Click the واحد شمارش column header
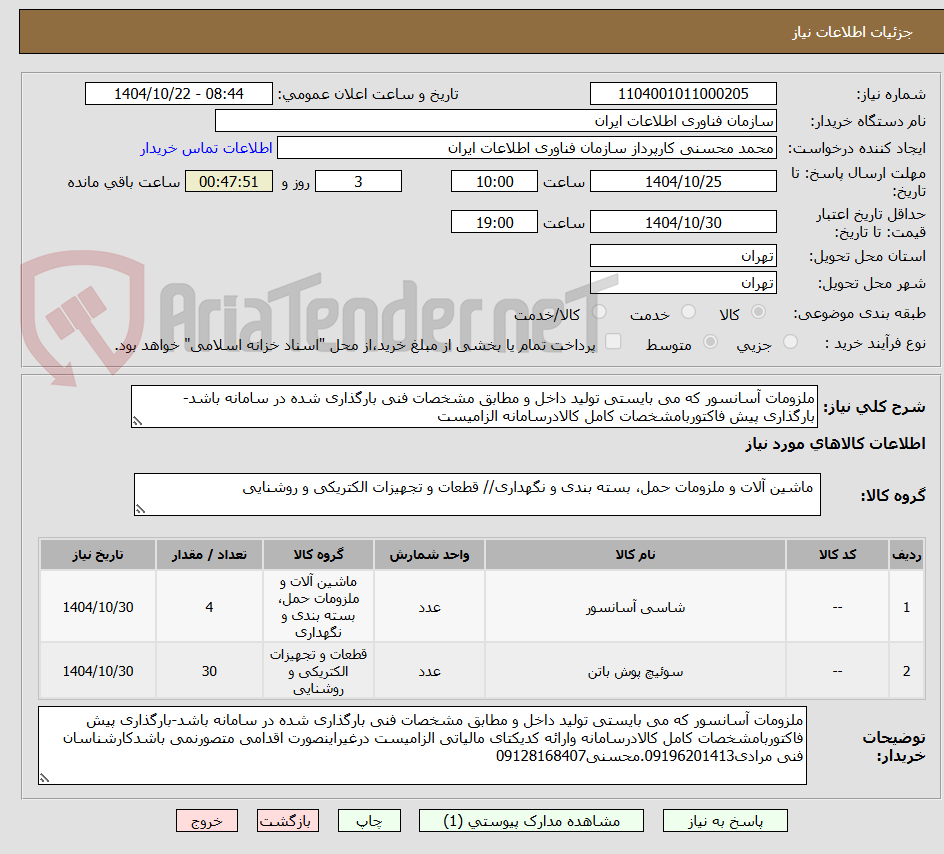Image resolution: width=944 pixels, height=854 pixels. coord(429,554)
